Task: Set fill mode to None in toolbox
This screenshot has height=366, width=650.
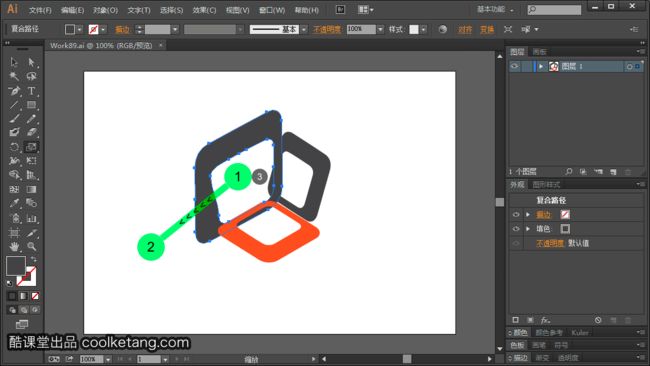Action: 35,296
